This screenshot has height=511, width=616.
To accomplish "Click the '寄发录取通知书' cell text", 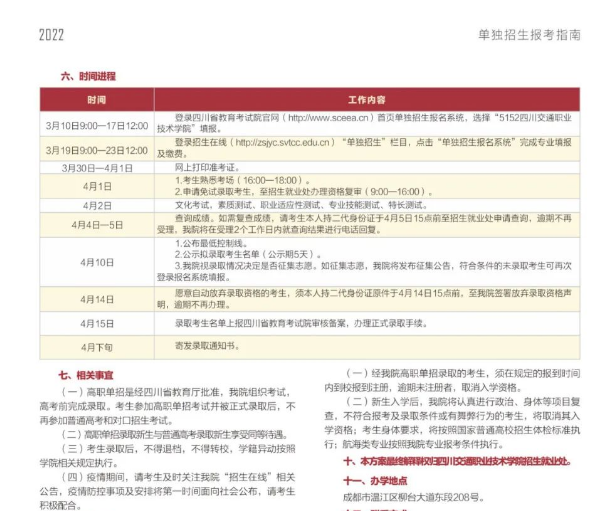I will [x=207, y=346].
